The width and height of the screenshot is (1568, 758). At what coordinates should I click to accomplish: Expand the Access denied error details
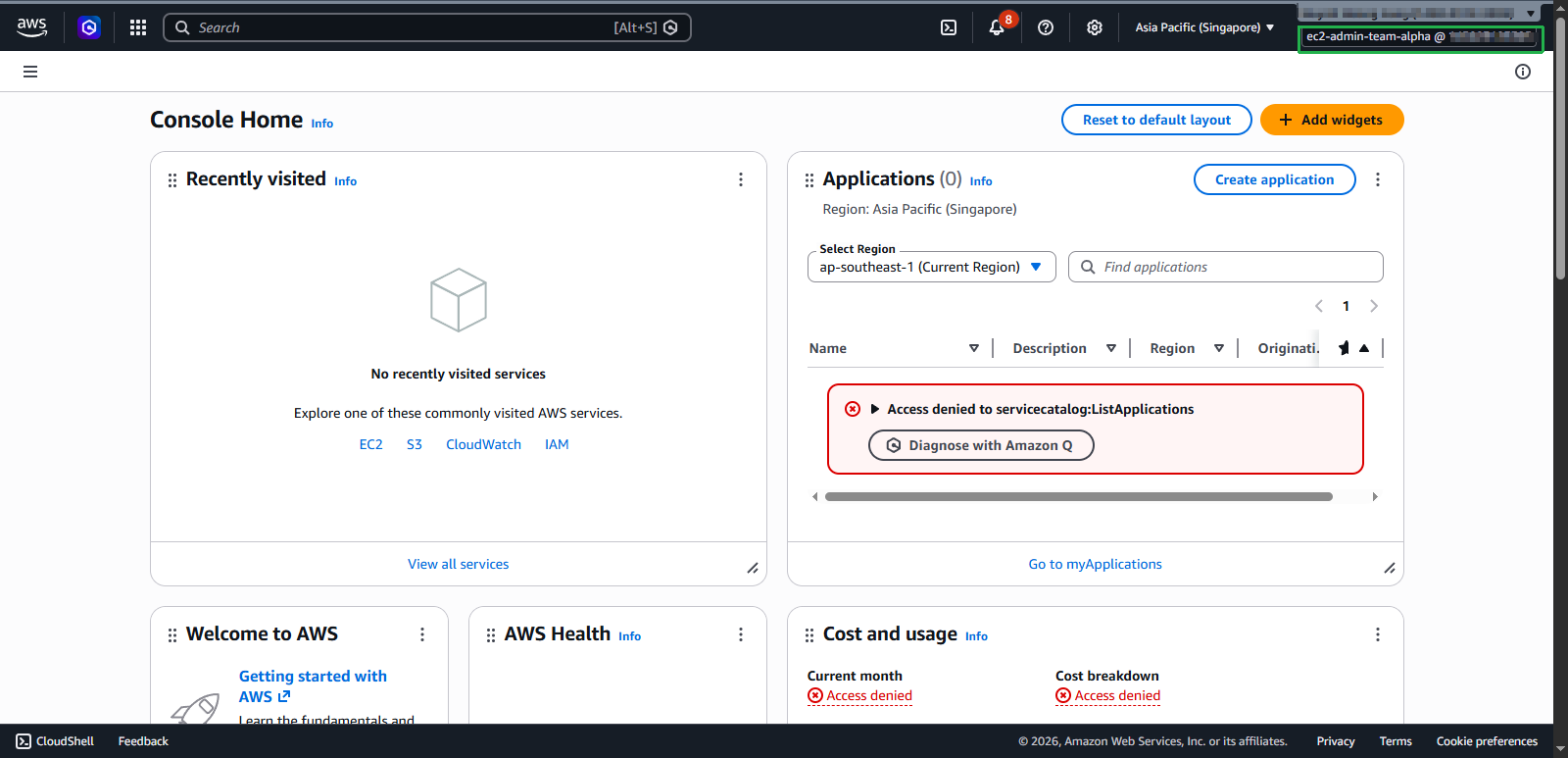[x=875, y=409]
